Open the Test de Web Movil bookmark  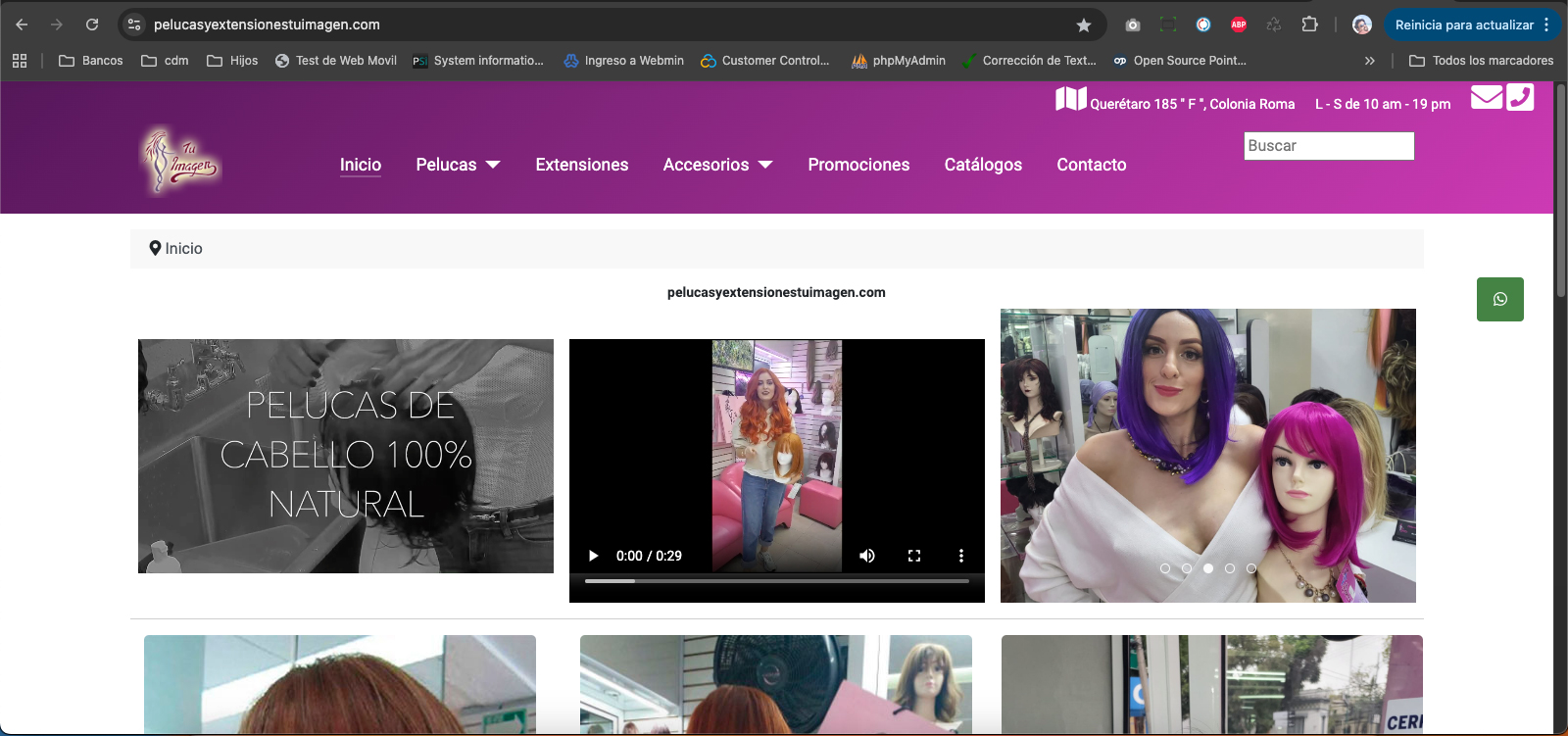[x=336, y=61]
